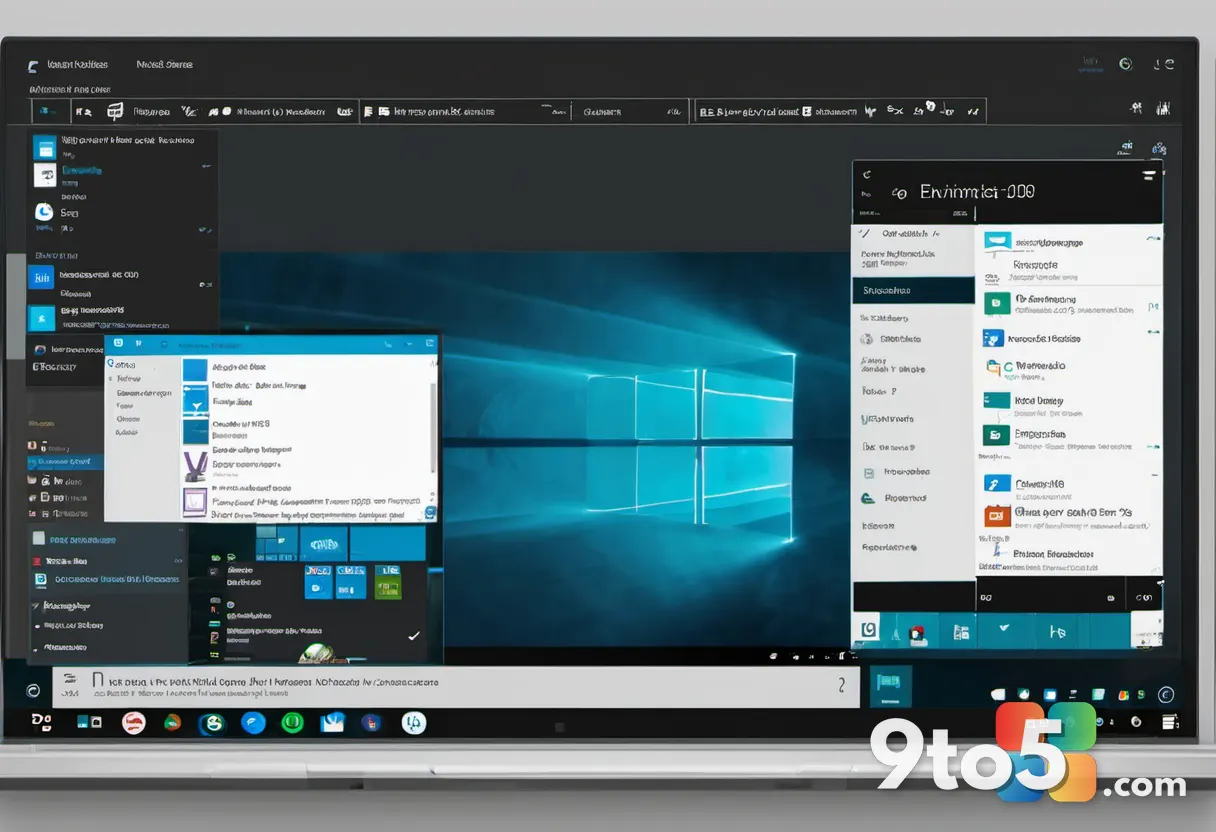Select the blue puzzle-style icon in the right panel list
This screenshot has height=832, width=1216.
[x=993, y=338]
